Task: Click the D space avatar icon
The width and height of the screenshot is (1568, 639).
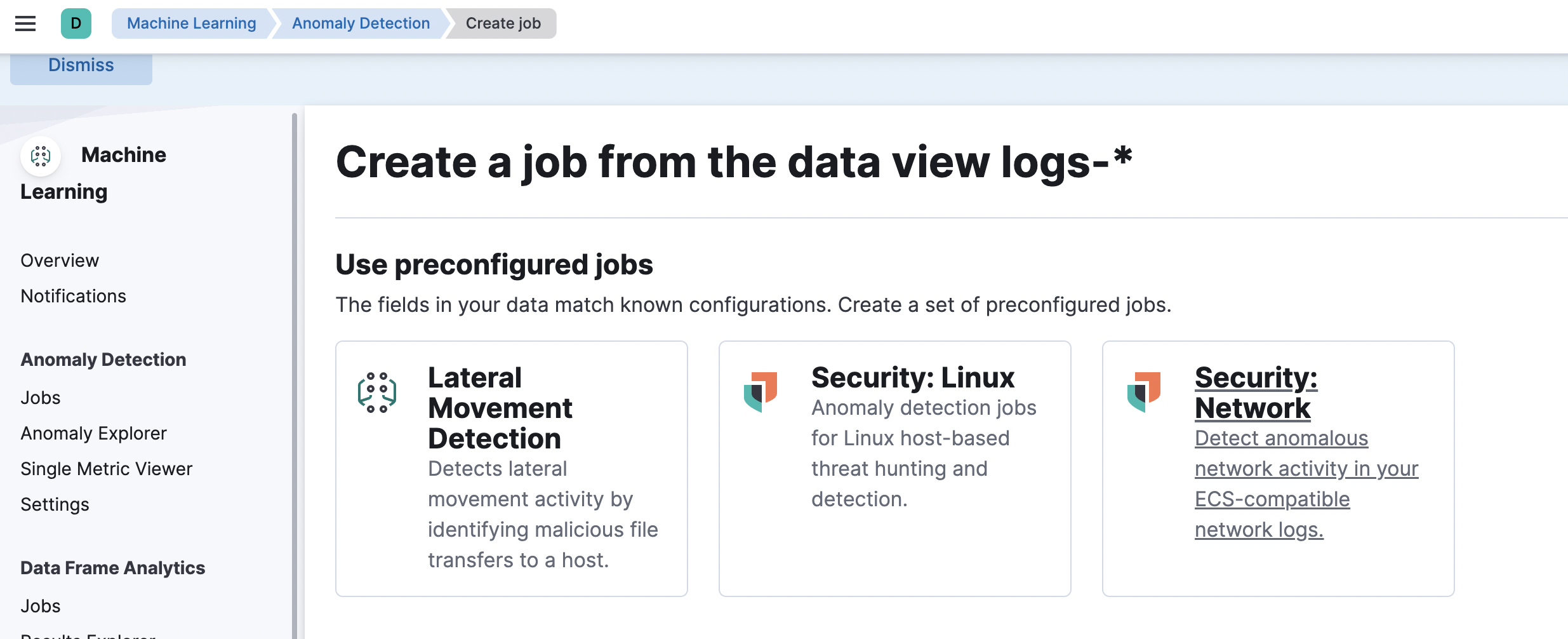Action: (76, 24)
